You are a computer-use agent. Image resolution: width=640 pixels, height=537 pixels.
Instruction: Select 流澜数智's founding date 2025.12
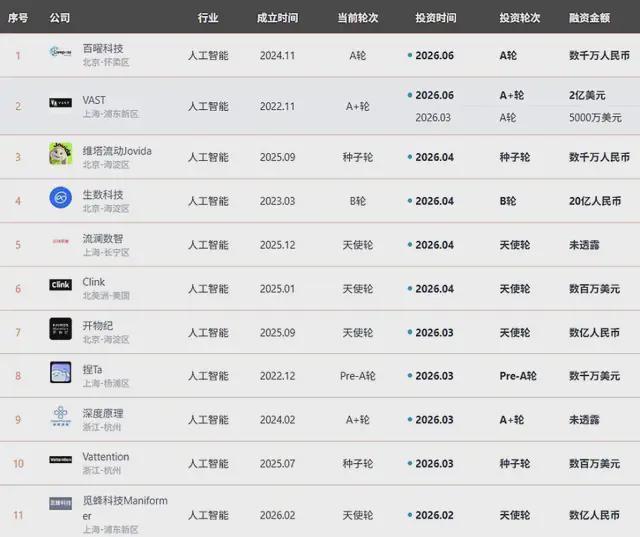click(x=278, y=245)
